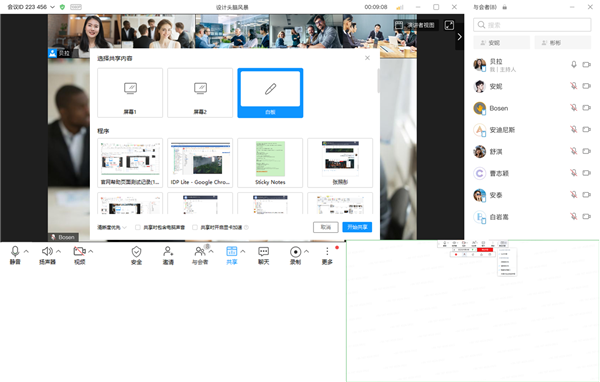This screenshot has height=382, width=600.
Task: Open the 更多 three-dot menu
Action: tap(327, 255)
